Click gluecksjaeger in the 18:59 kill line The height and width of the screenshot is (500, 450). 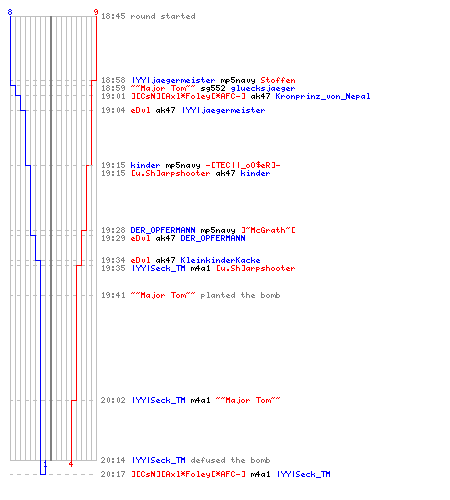click(263, 88)
